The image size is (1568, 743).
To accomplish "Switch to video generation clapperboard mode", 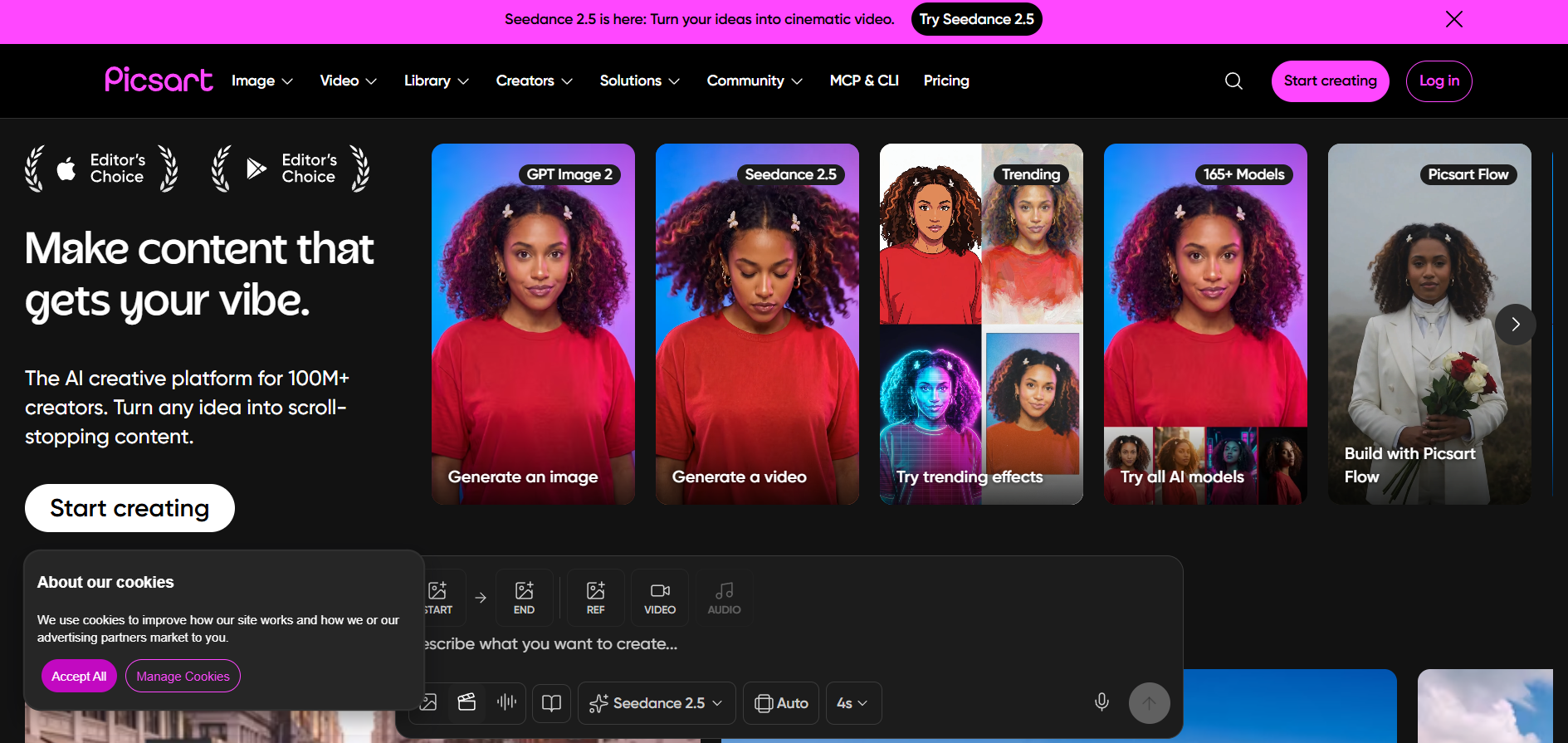I will 466,703.
